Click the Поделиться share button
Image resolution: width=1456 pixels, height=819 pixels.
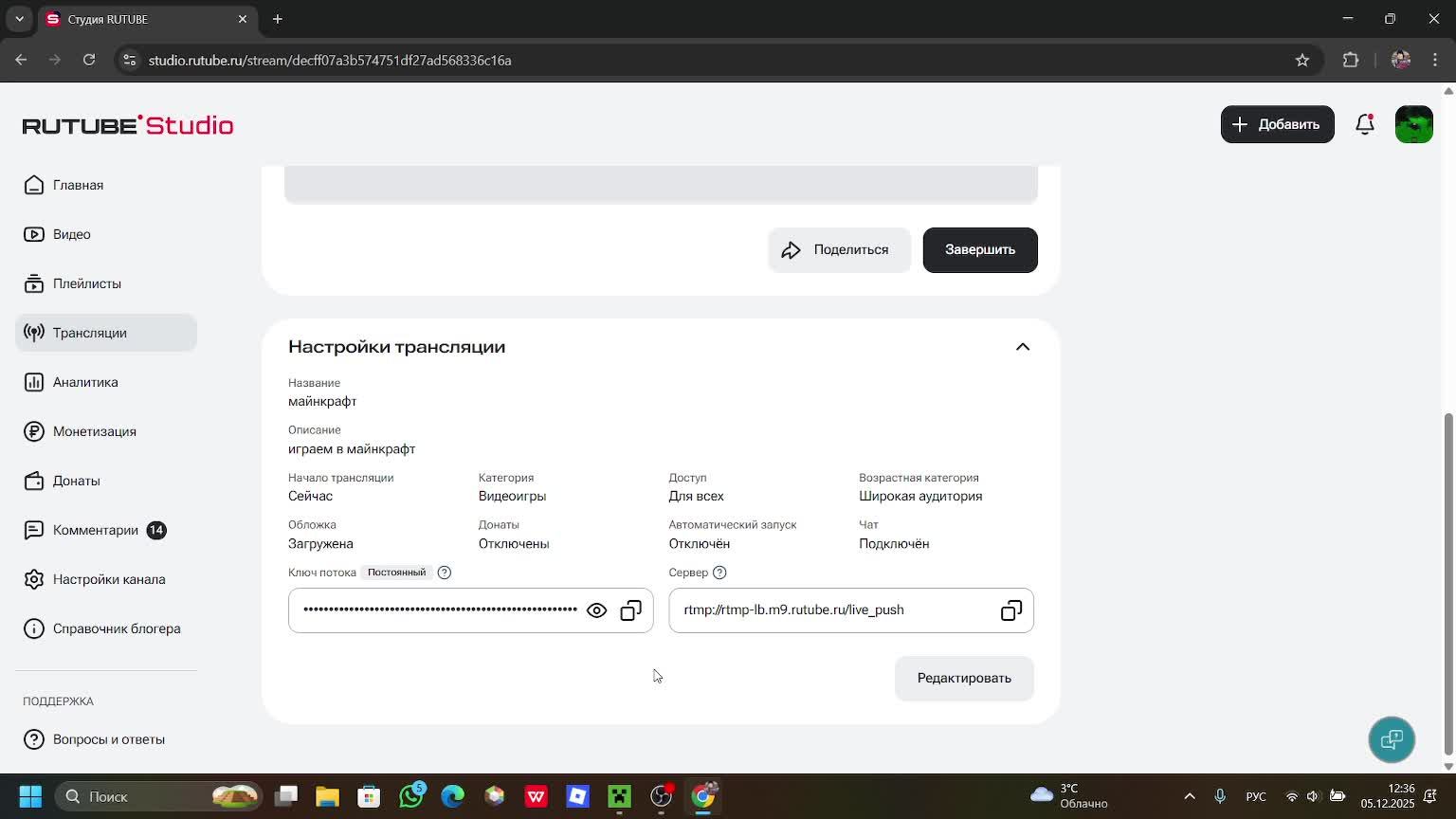point(839,250)
